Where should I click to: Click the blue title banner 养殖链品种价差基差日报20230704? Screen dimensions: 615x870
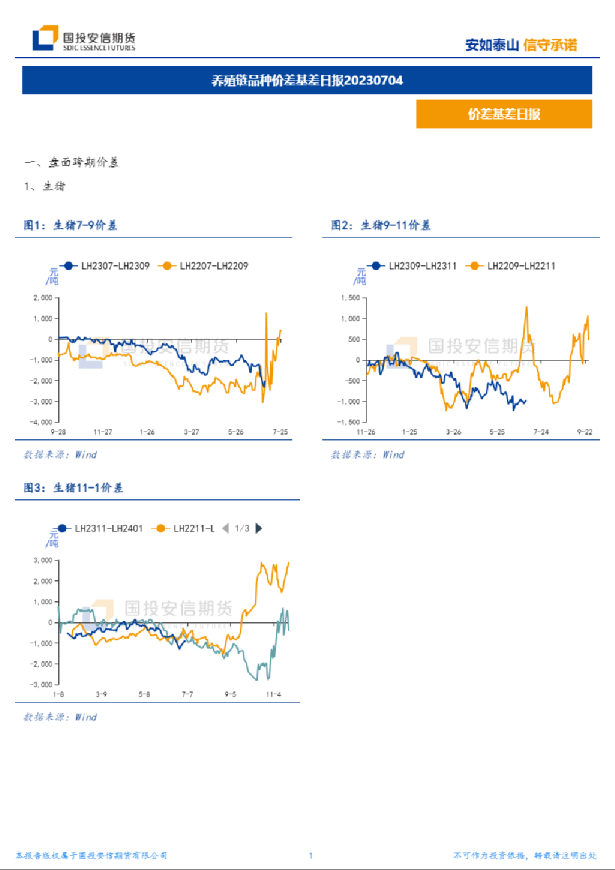(x=307, y=80)
